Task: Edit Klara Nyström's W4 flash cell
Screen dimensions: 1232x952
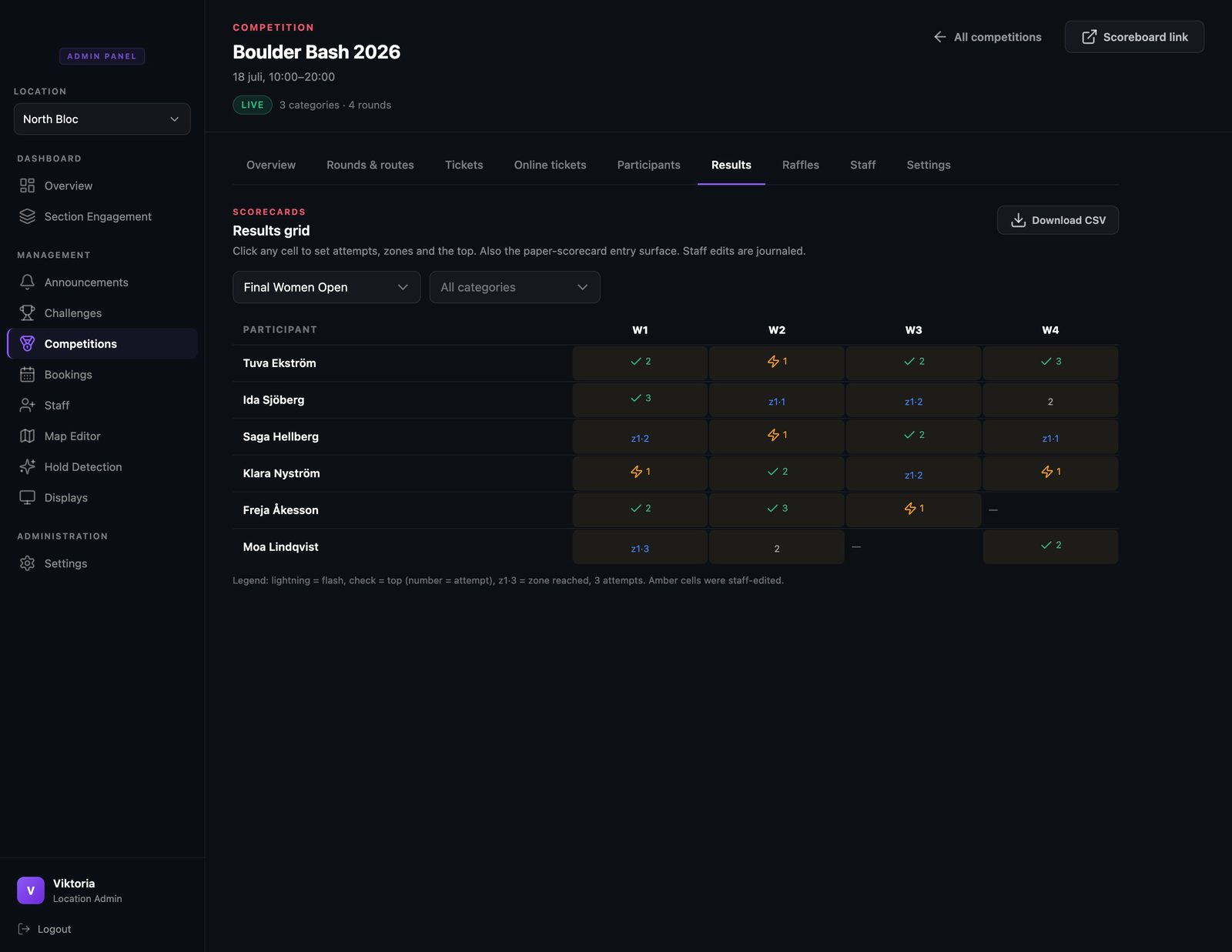Action: click(1050, 473)
